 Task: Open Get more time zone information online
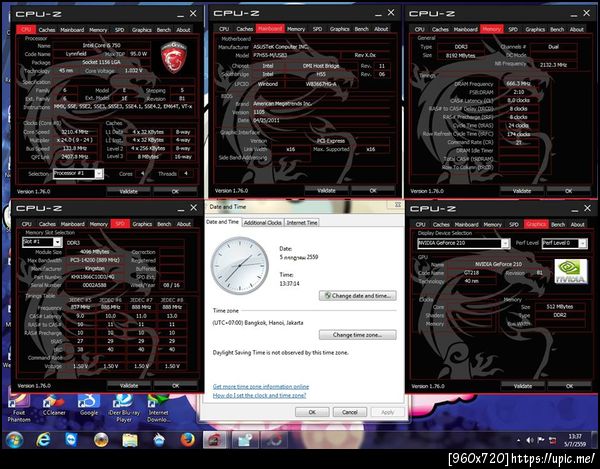[x=261, y=387]
